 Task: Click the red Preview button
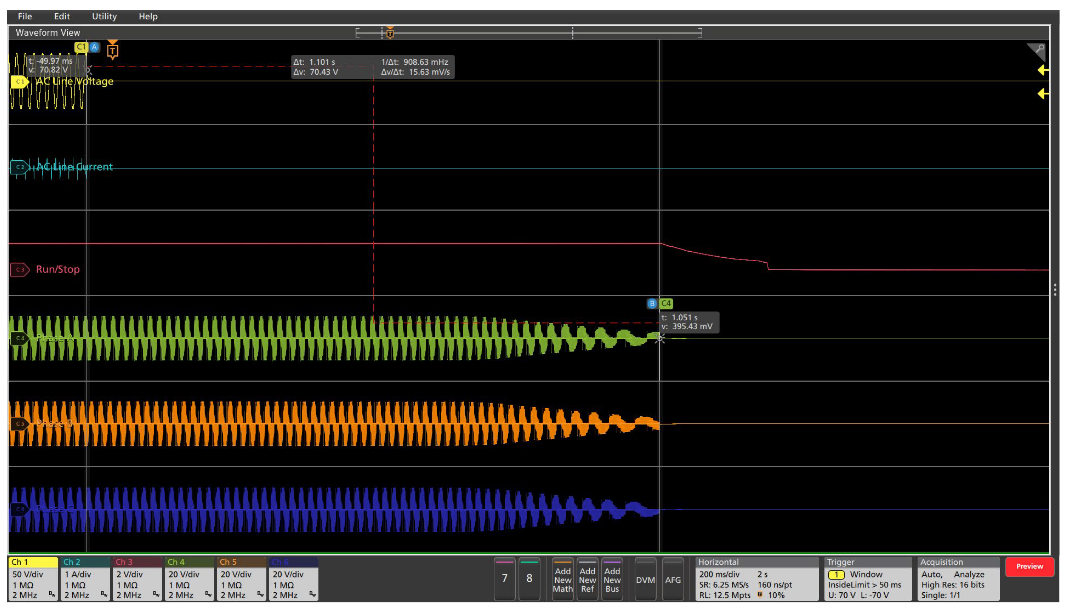(1029, 566)
